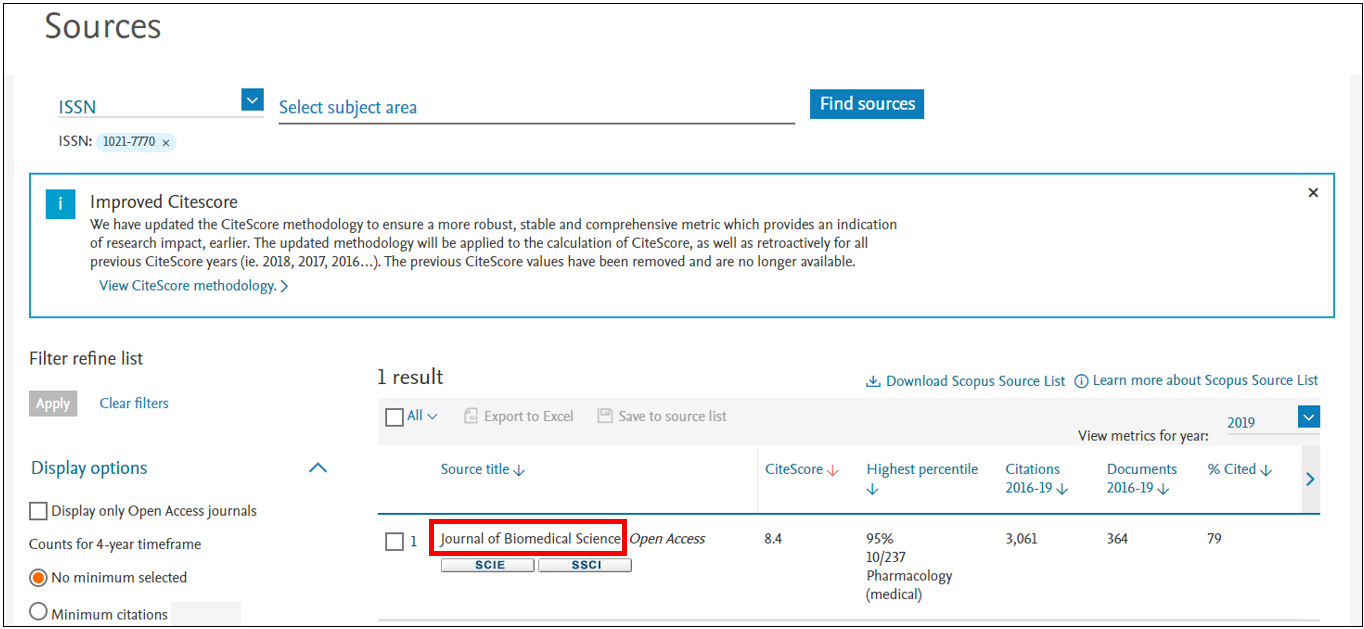Open View CiteScore methodology link
1364x629 pixels.
[193, 286]
